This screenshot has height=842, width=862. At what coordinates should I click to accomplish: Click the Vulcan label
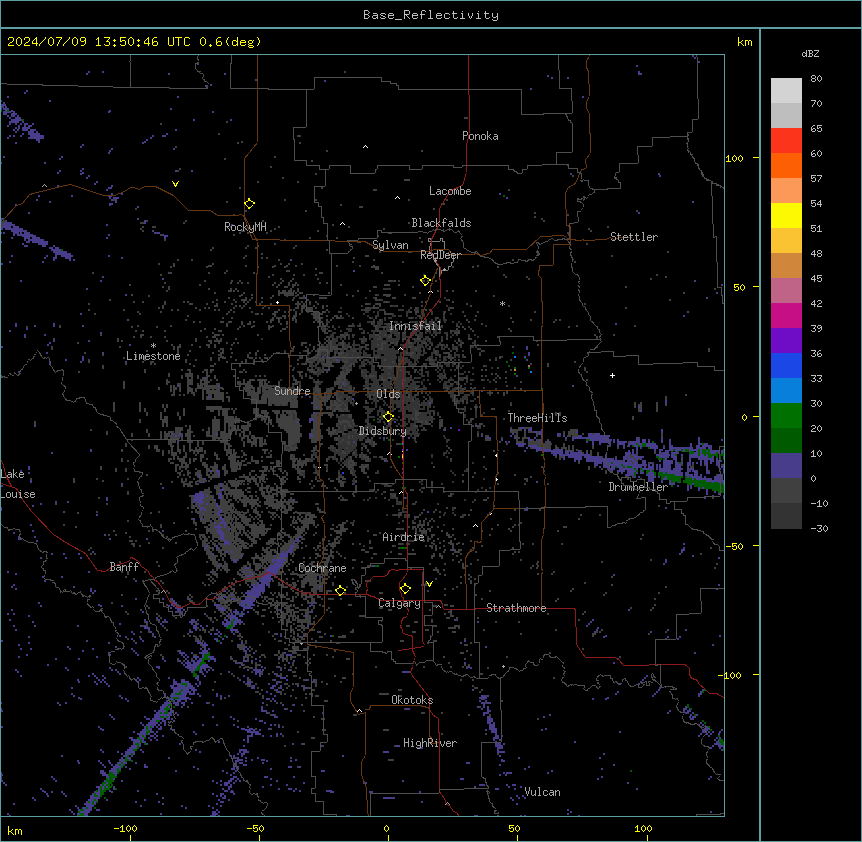pos(542,792)
